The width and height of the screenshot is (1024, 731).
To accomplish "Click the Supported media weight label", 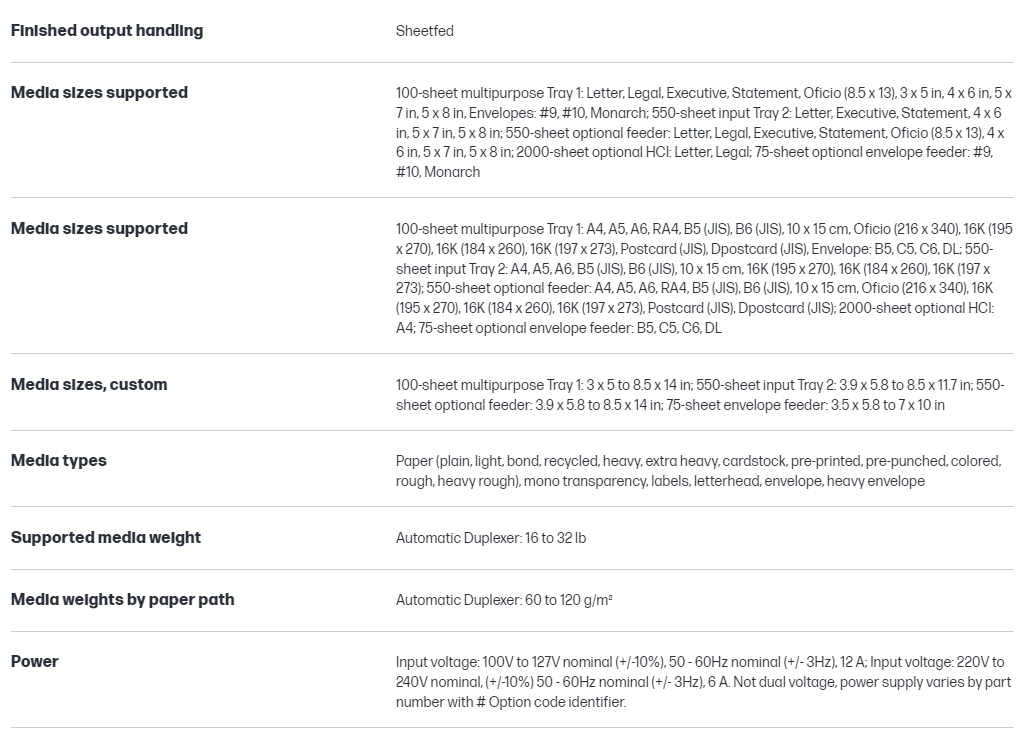I will (106, 538).
